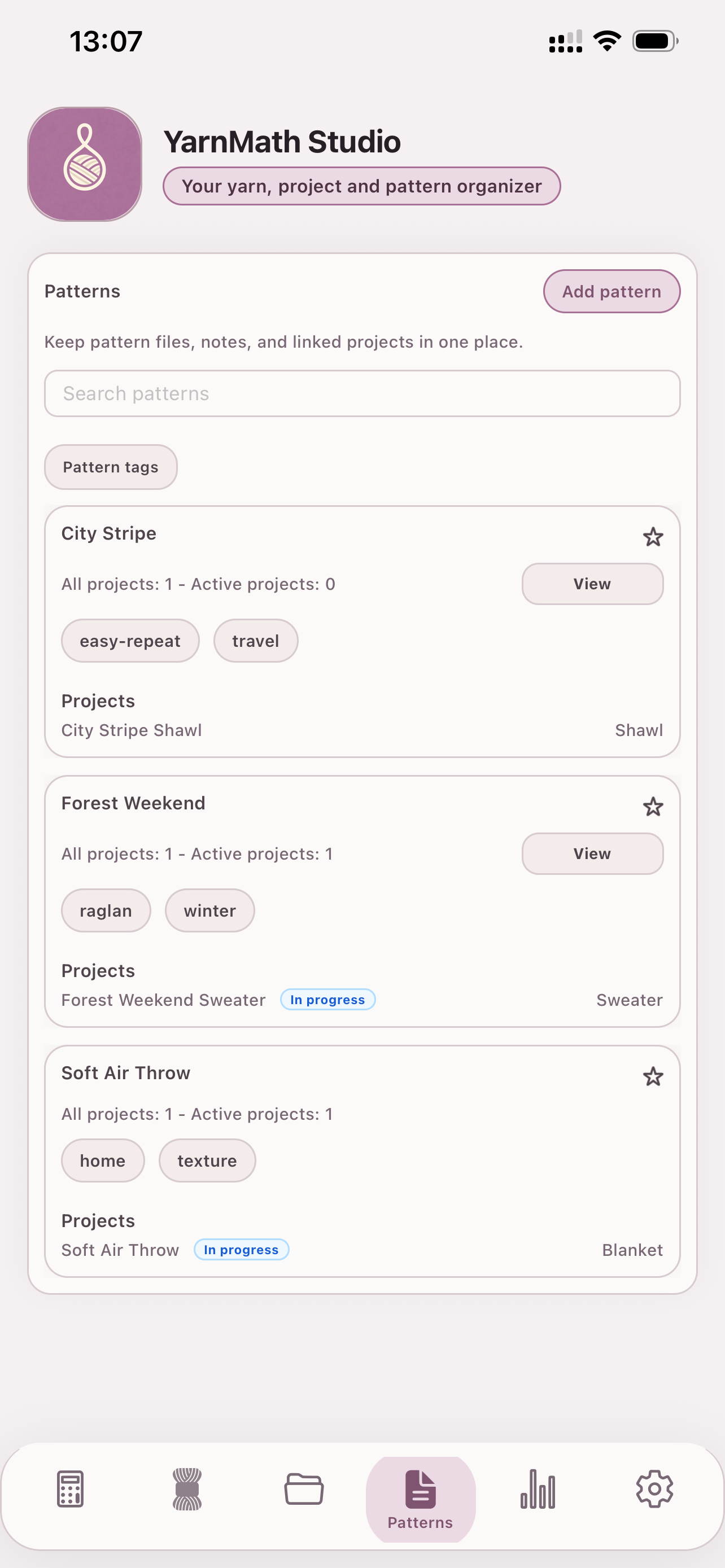725x1568 pixels.
Task: View the City Stripe pattern
Action: [x=591, y=583]
